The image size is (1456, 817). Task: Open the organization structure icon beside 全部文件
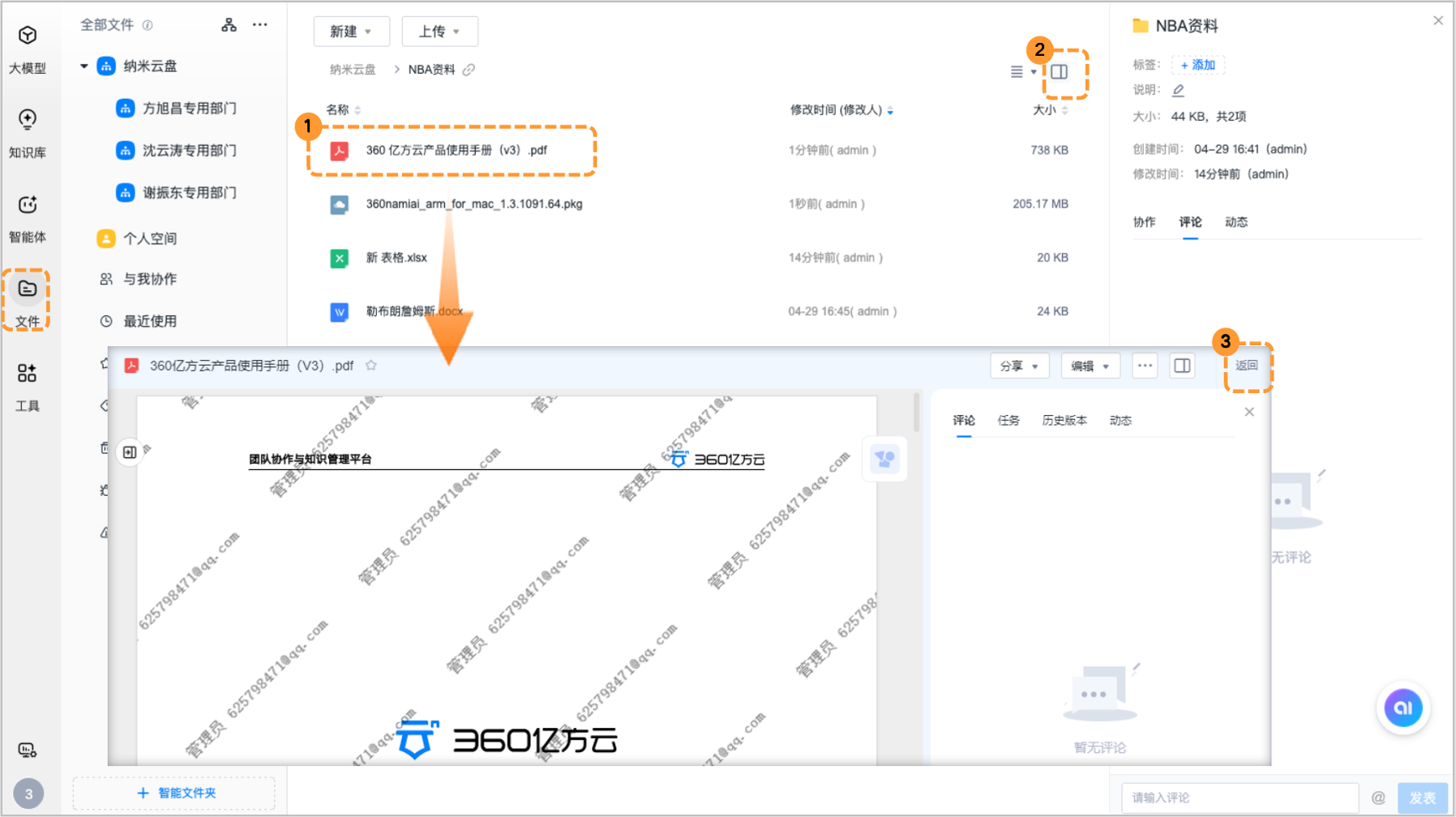click(229, 25)
